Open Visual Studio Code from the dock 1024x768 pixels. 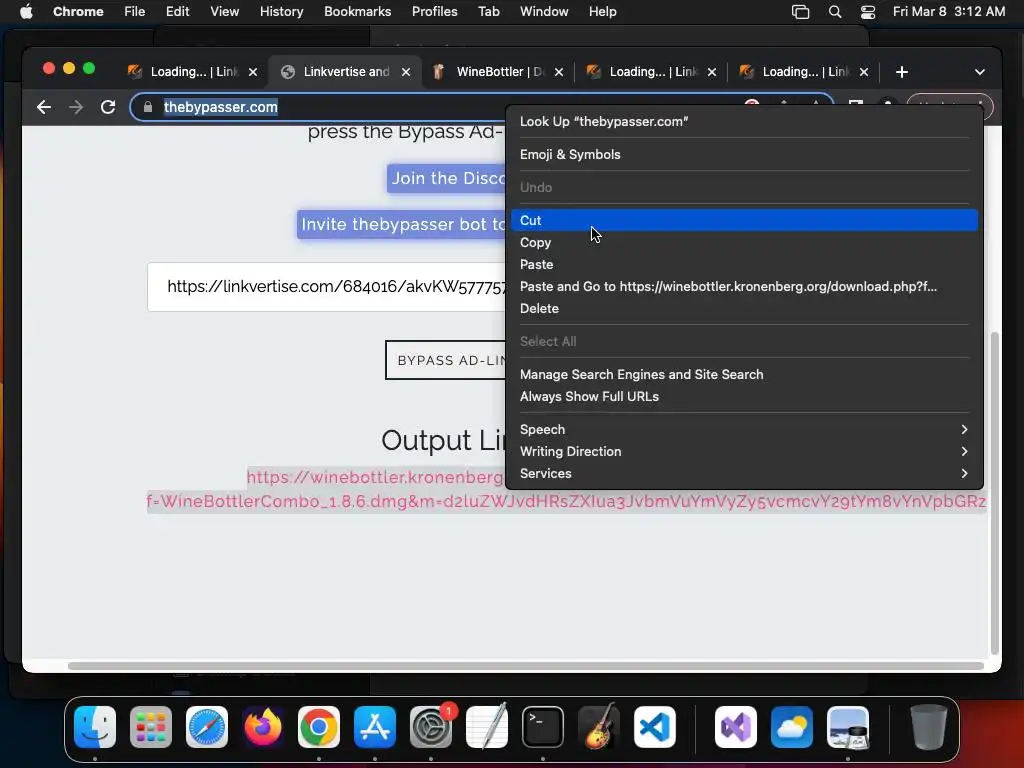(x=655, y=727)
